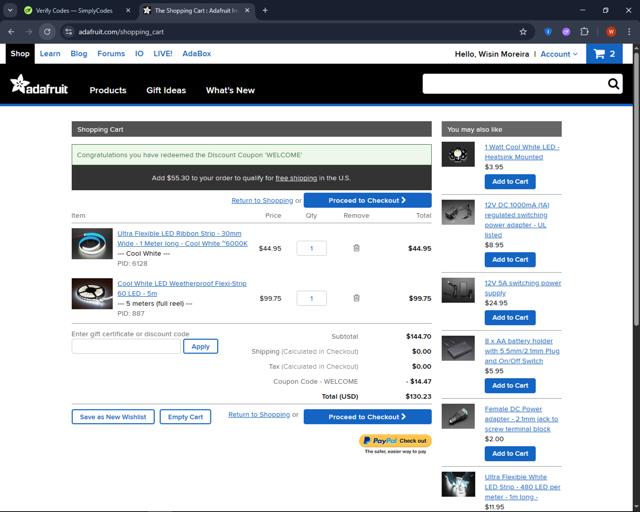Click the search magnifier icon
The height and width of the screenshot is (512, 640).
point(613,84)
